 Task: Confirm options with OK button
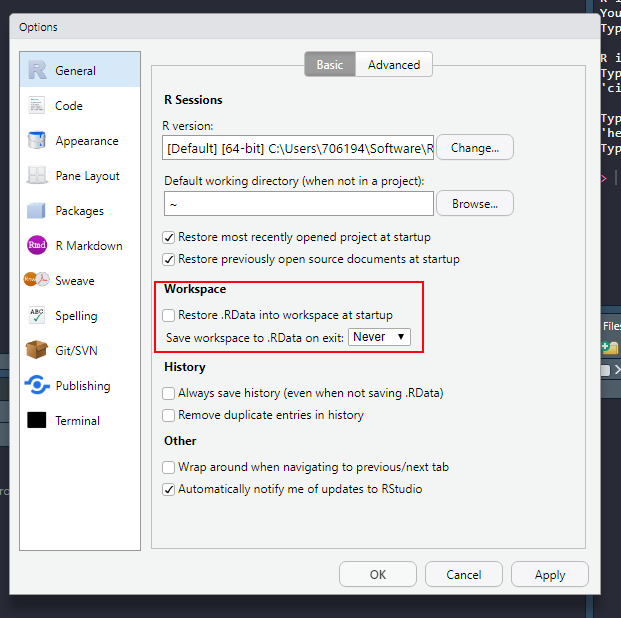378,574
